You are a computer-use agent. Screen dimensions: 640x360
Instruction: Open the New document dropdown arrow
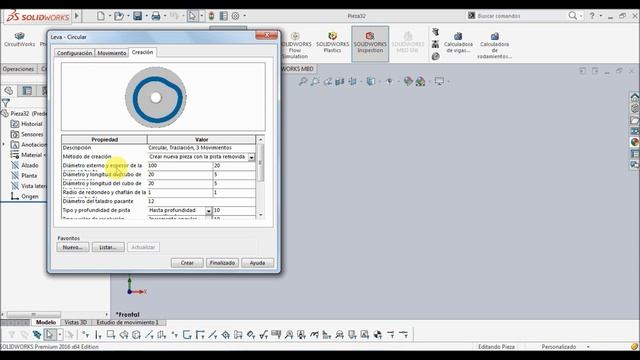[109, 16]
